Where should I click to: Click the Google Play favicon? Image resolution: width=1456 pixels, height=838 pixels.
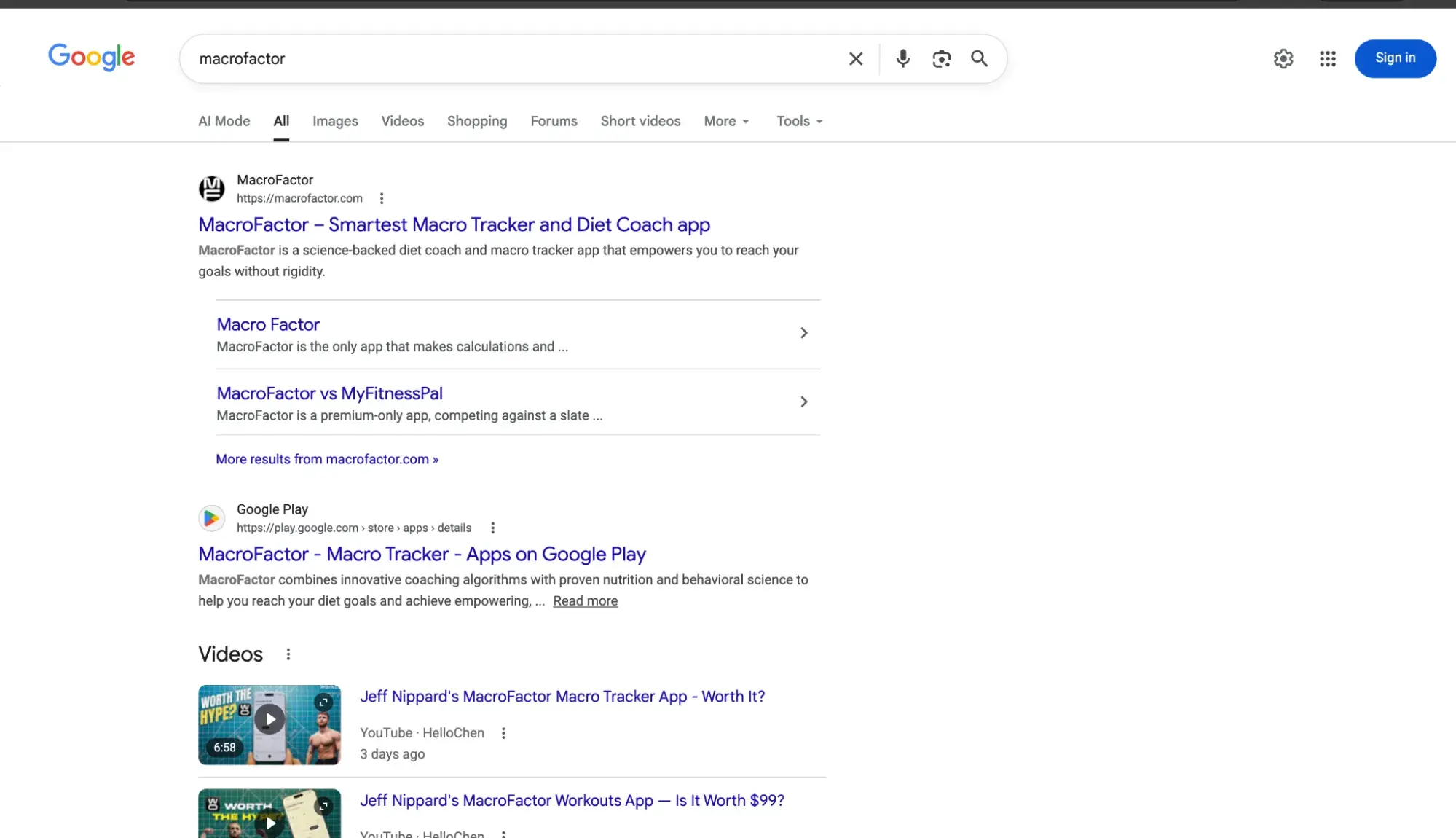(x=212, y=518)
